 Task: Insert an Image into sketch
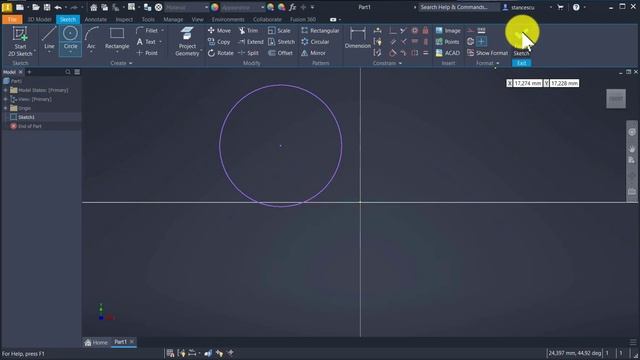point(448,31)
